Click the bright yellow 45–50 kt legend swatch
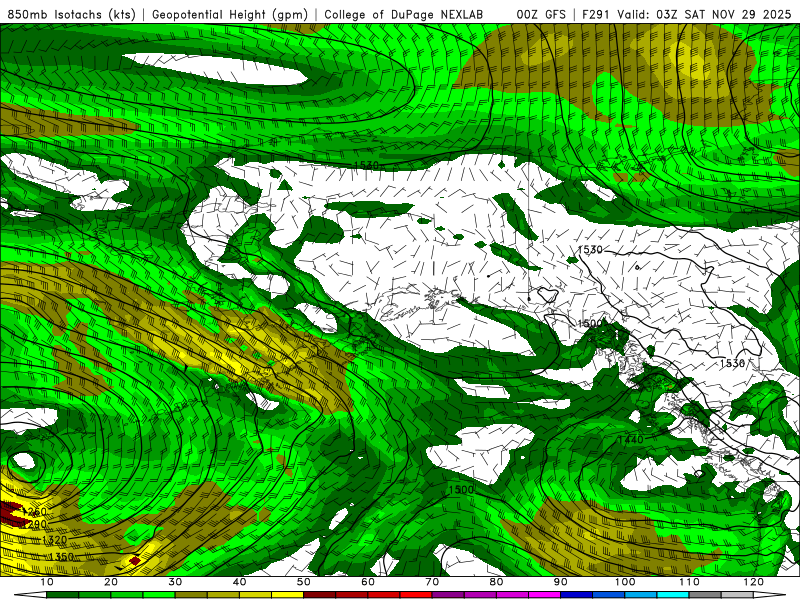This screenshot has width=800, height=600. (287, 595)
